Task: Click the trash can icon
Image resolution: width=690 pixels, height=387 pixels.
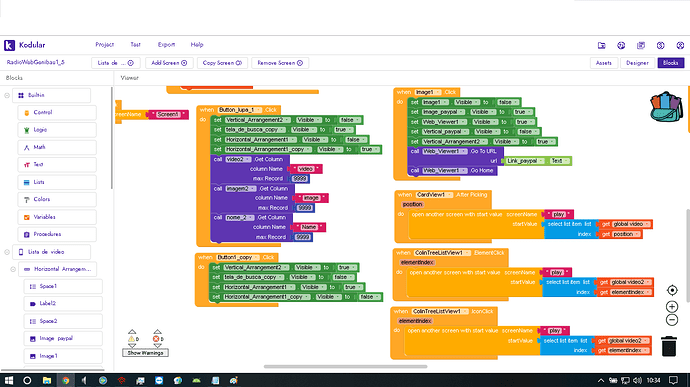Action: [669, 346]
